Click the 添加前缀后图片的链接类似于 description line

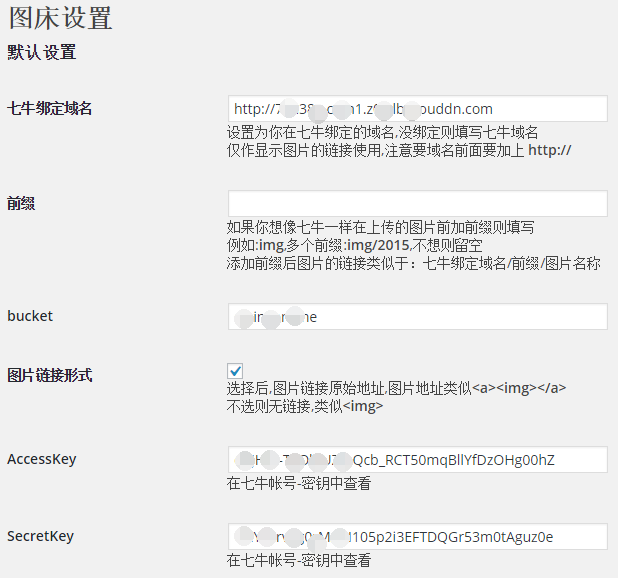[x=413, y=264]
